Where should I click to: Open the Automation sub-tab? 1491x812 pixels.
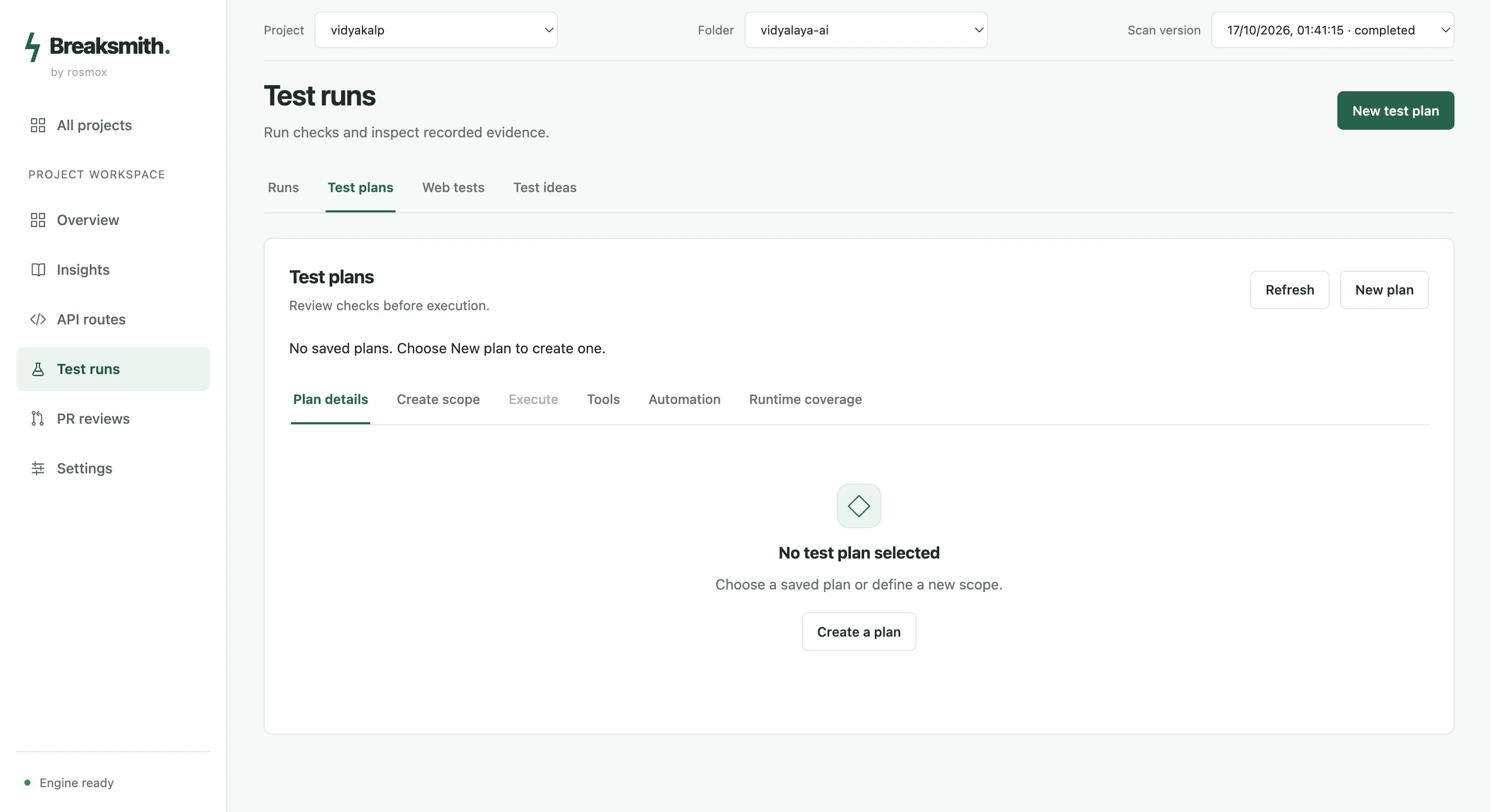pos(684,399)
